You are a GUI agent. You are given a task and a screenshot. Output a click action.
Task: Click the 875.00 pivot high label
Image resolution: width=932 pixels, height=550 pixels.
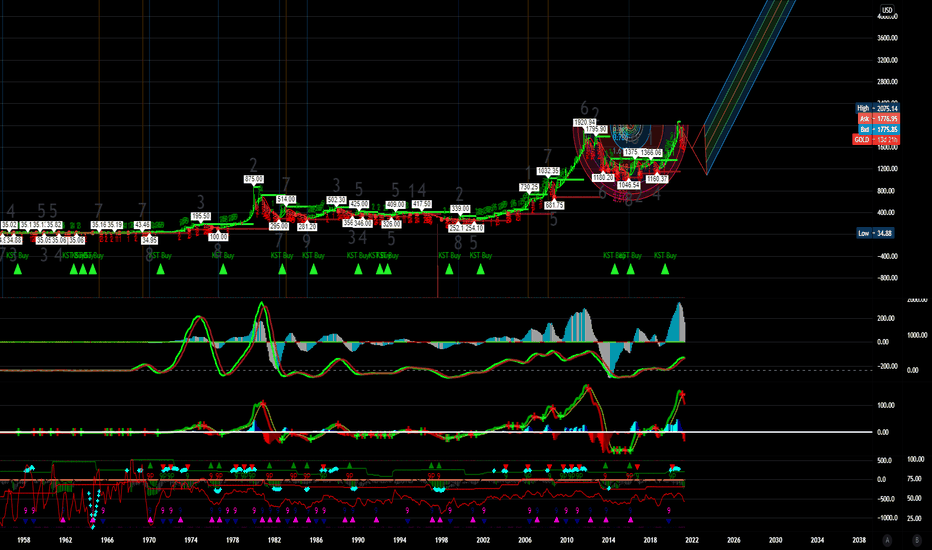pyautogui.click(x=254, y=179)
